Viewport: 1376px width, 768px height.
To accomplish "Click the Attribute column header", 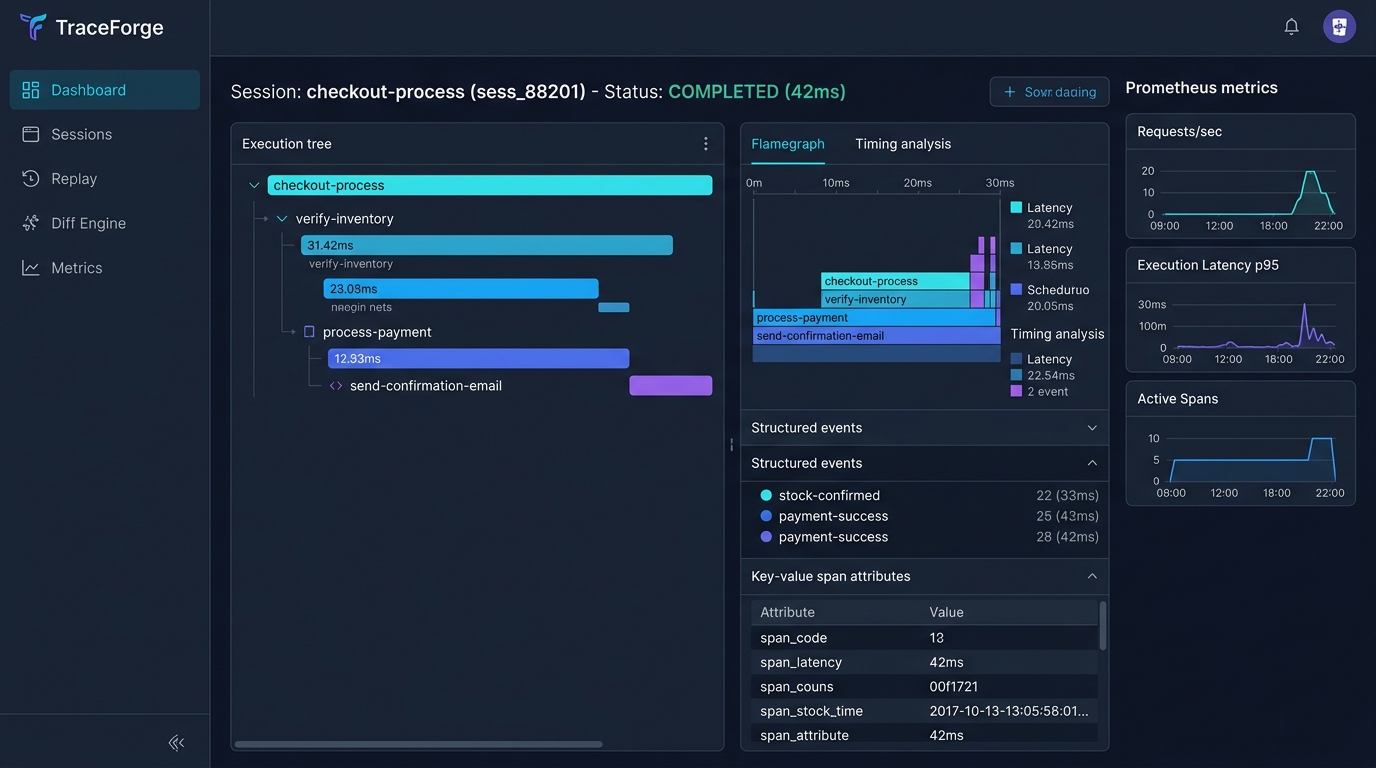I will [787, 612].
